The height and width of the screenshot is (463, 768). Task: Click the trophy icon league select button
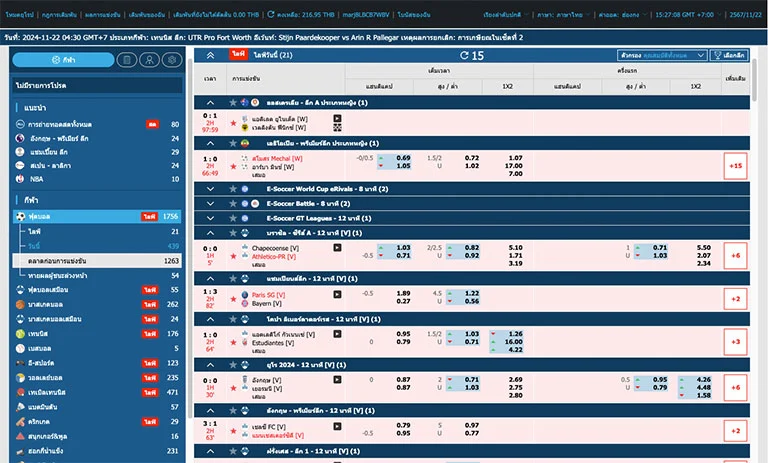click(x=728, y=56)
